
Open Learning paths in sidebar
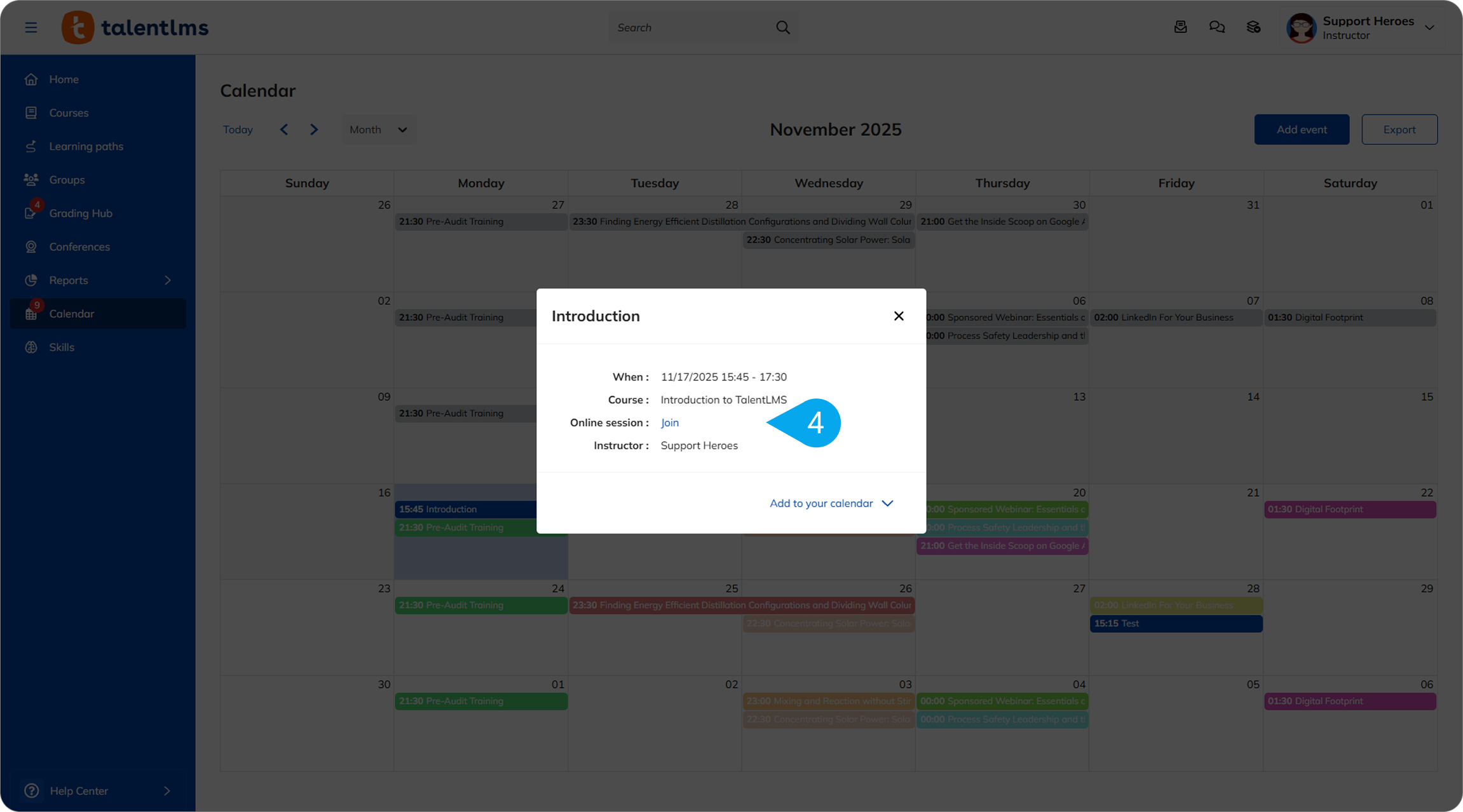coord(86,146)
